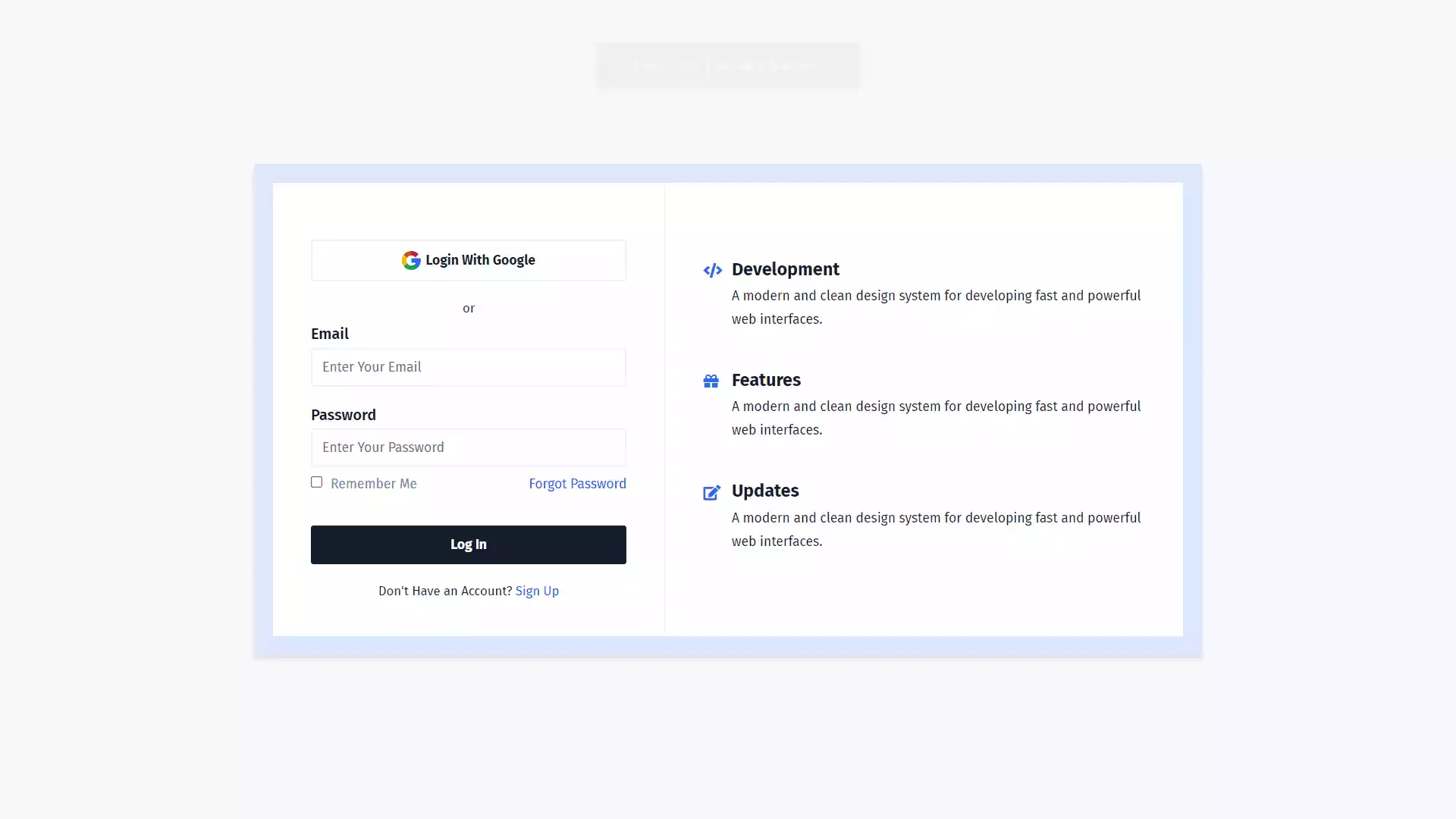Click the multicolor Google logo on the login button
1456x819 pixels.
tap(410, 260)
